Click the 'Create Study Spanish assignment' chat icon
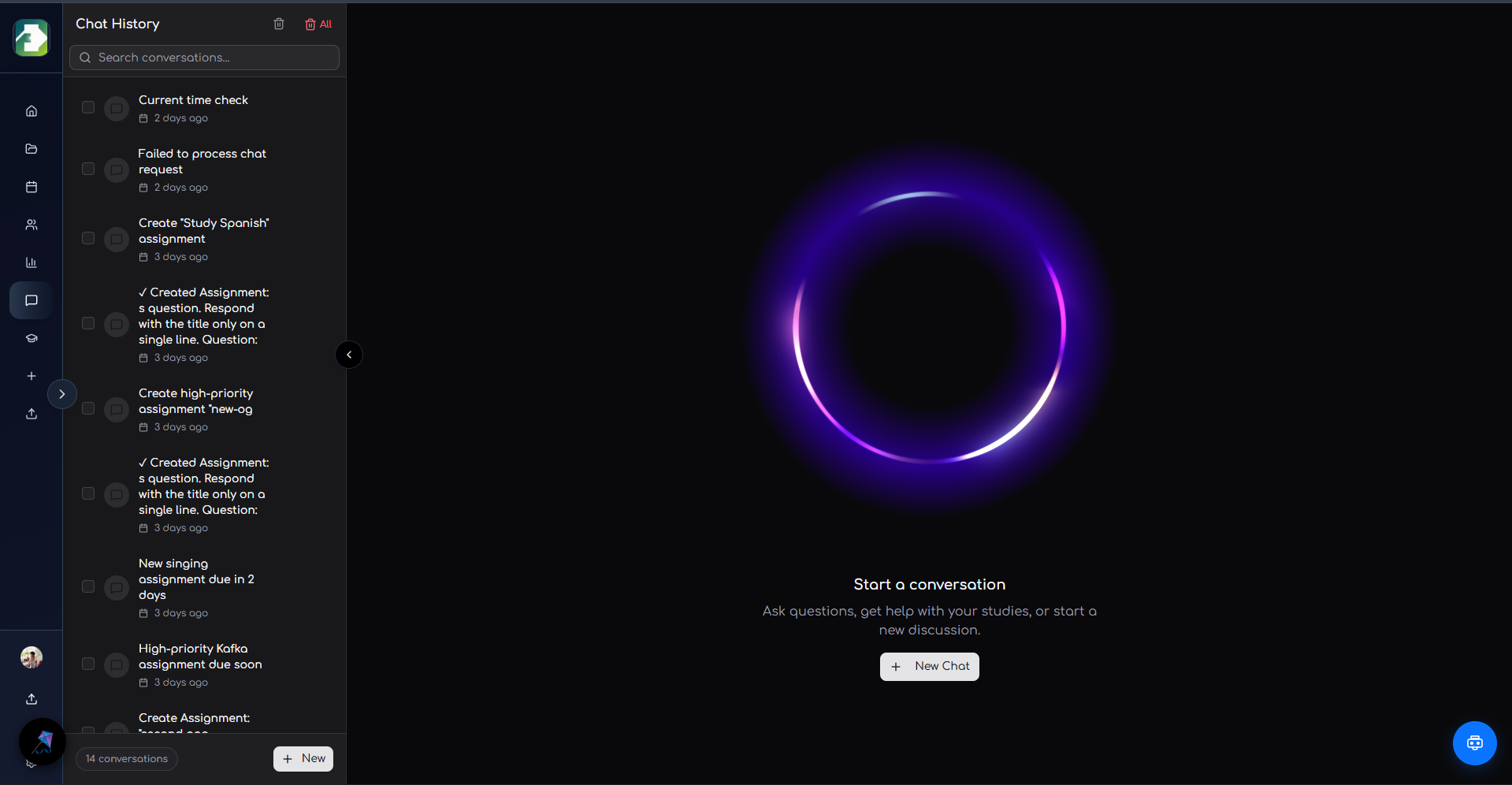 (117, 239)
